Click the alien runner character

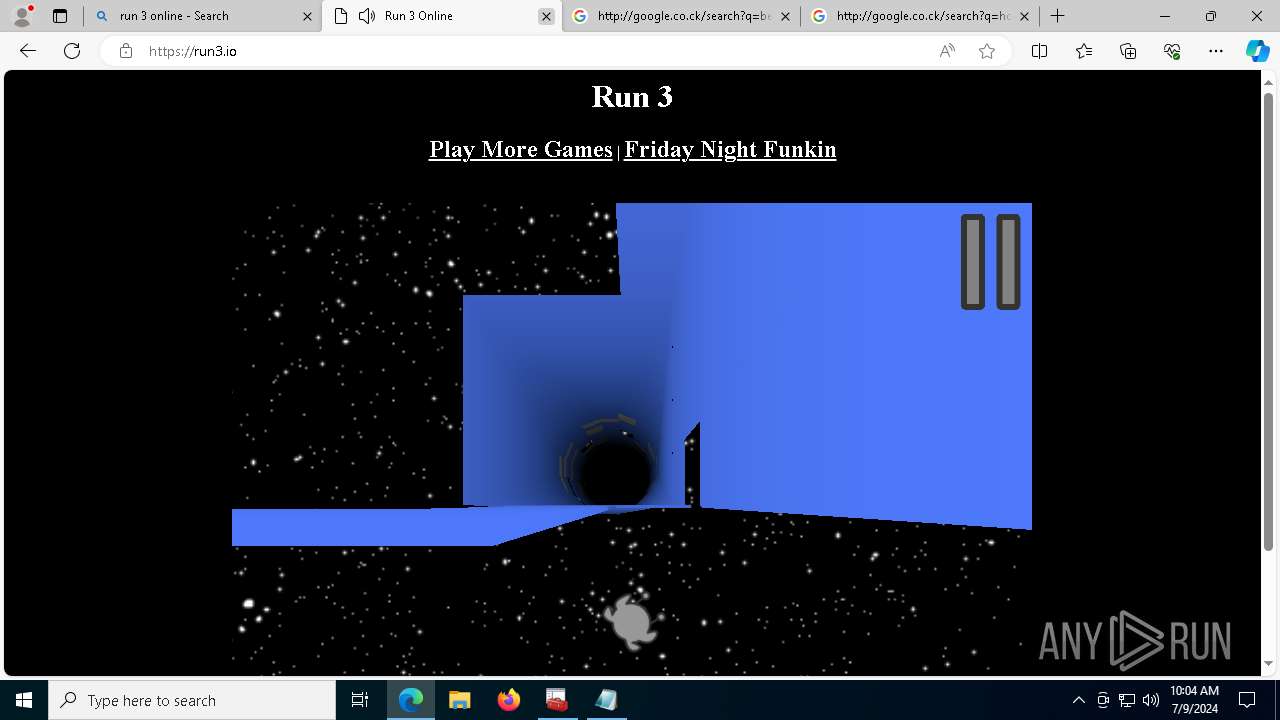tap(632, 620)
